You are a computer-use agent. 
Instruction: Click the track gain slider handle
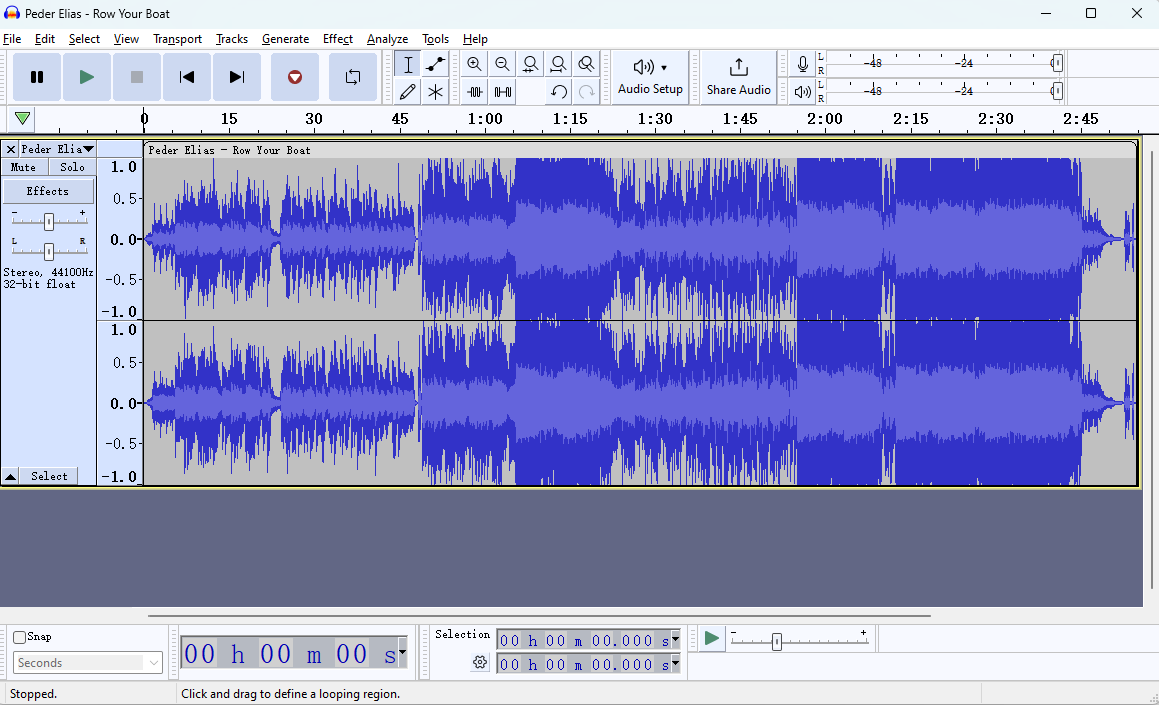49,221
